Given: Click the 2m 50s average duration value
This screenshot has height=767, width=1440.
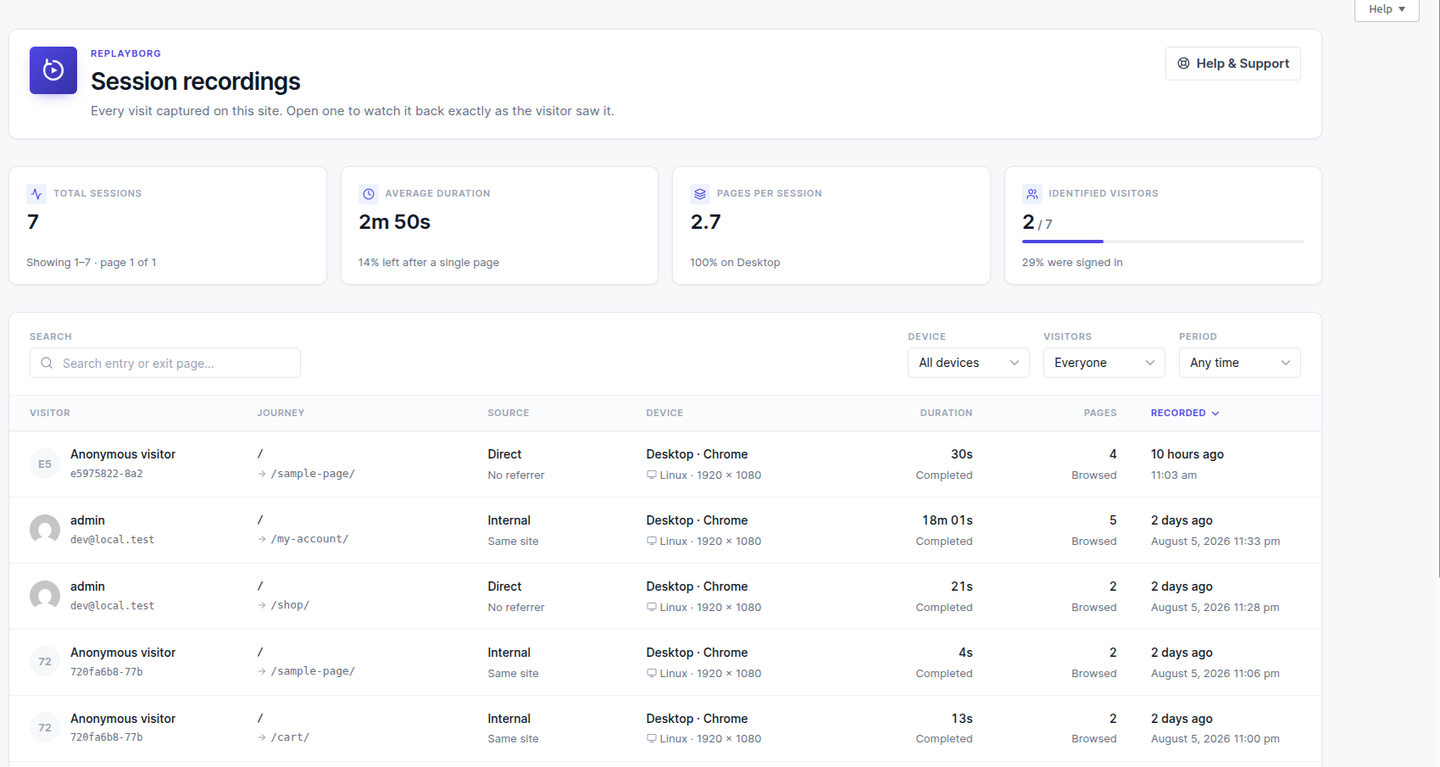Looking at the screenshot, I should click(394, 222).
